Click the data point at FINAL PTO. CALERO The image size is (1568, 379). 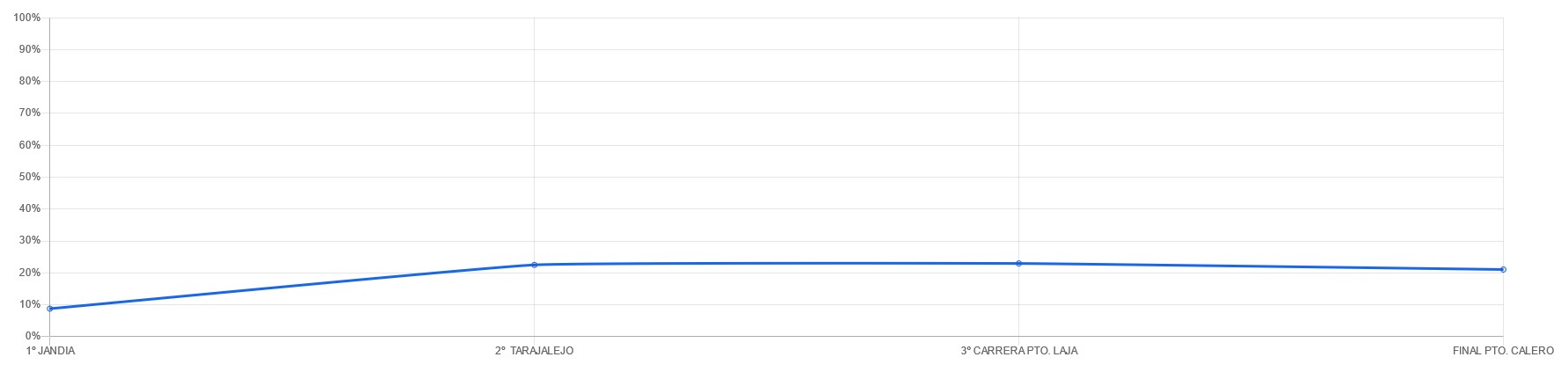pyautogui.click(x=1503, y=269)
